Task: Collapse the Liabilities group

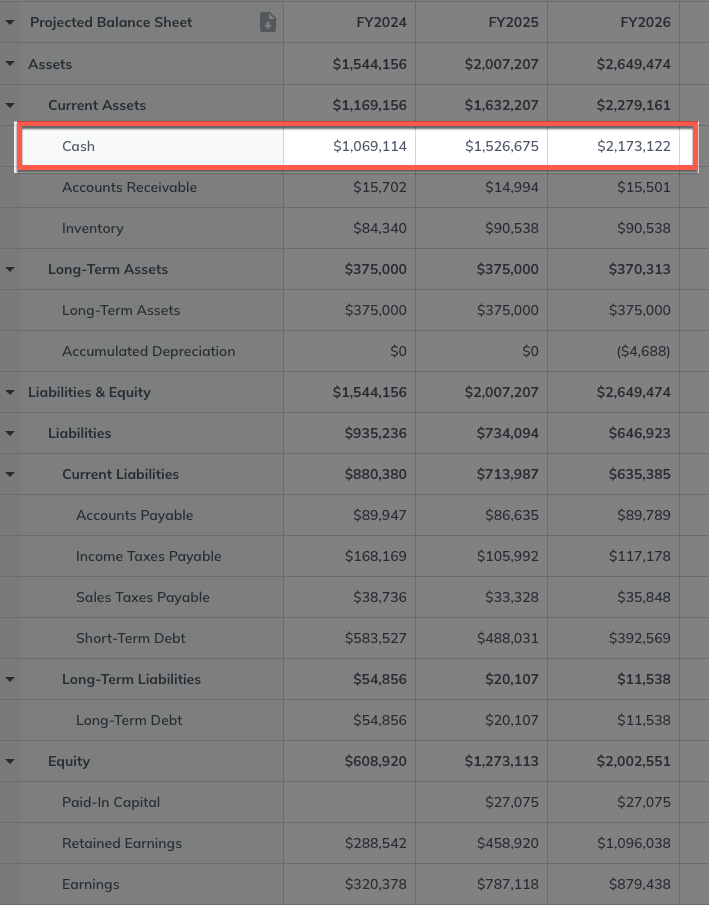Action: [x=10, y=433]
